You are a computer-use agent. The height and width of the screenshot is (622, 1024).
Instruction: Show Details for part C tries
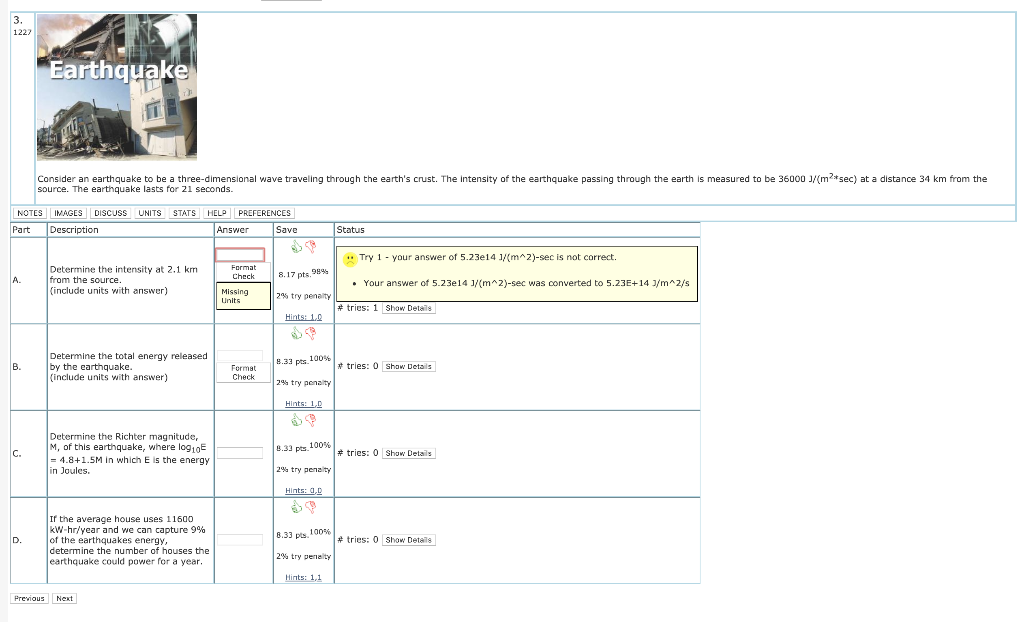(408, 453)
